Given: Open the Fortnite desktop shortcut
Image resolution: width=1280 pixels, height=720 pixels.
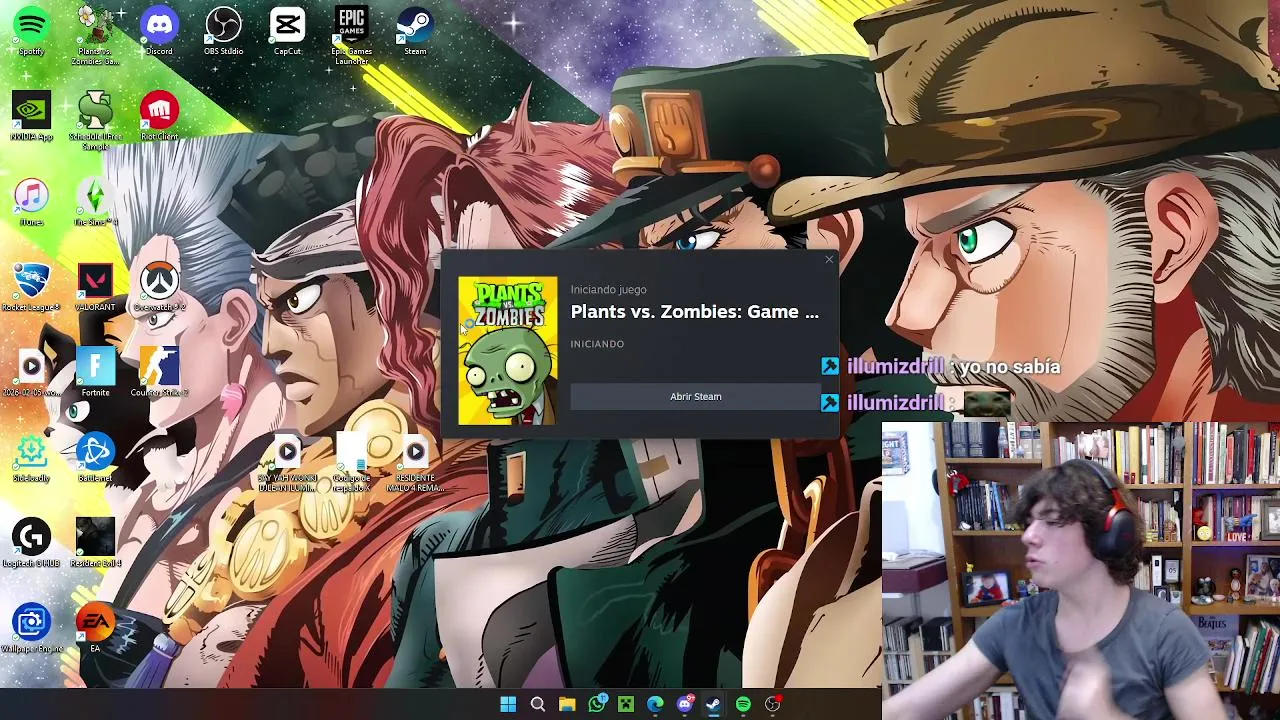Looking at the screenshot, I should coord(95,372).
